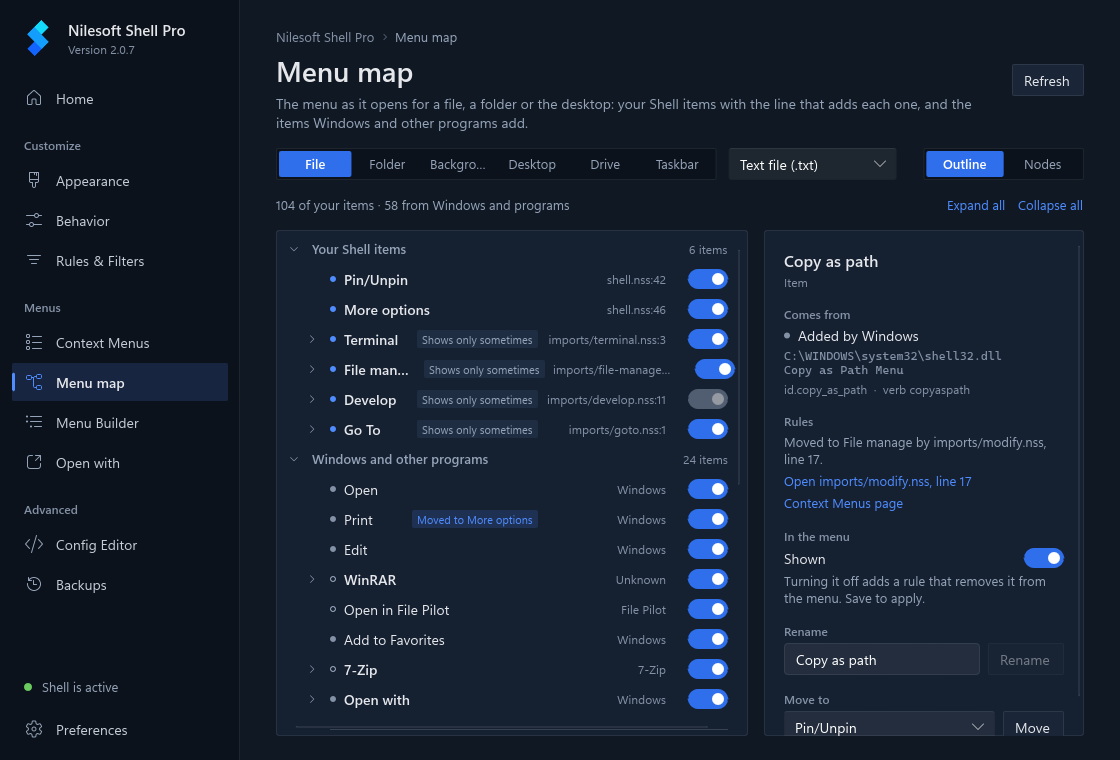Toggle the Go To item switch

(707, 429)
